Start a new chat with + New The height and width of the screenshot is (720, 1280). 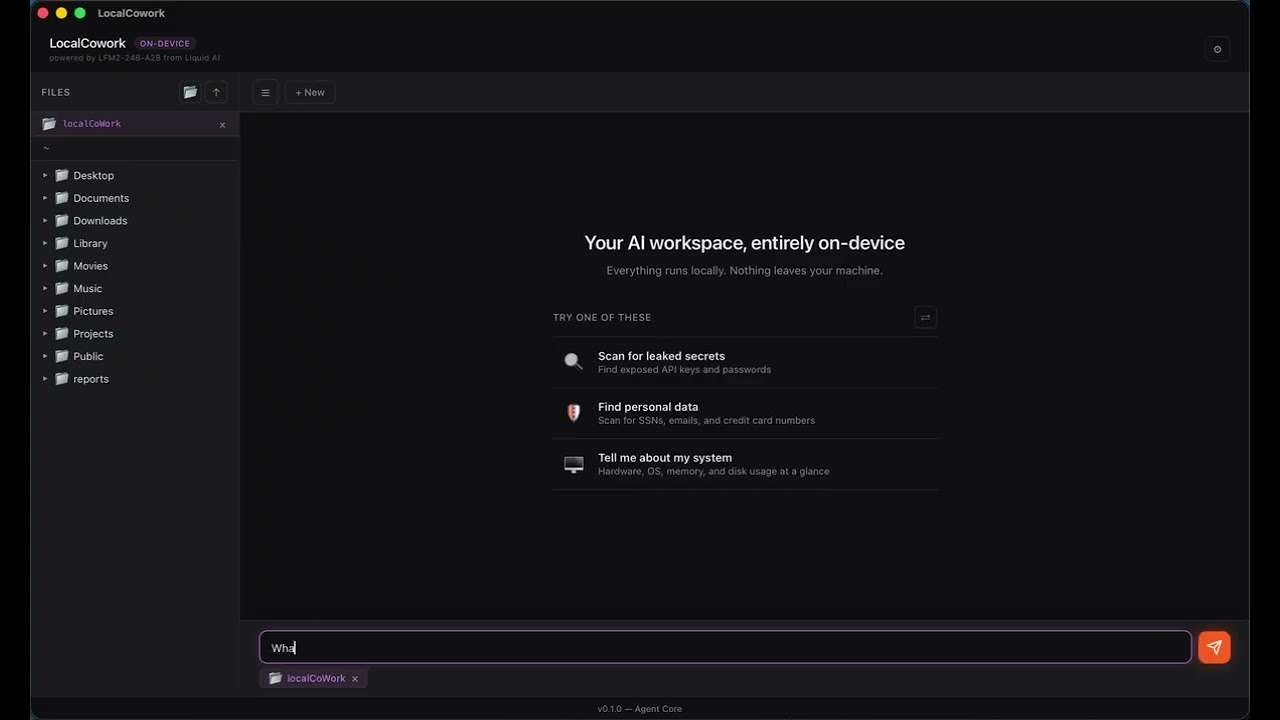point(309,92)
